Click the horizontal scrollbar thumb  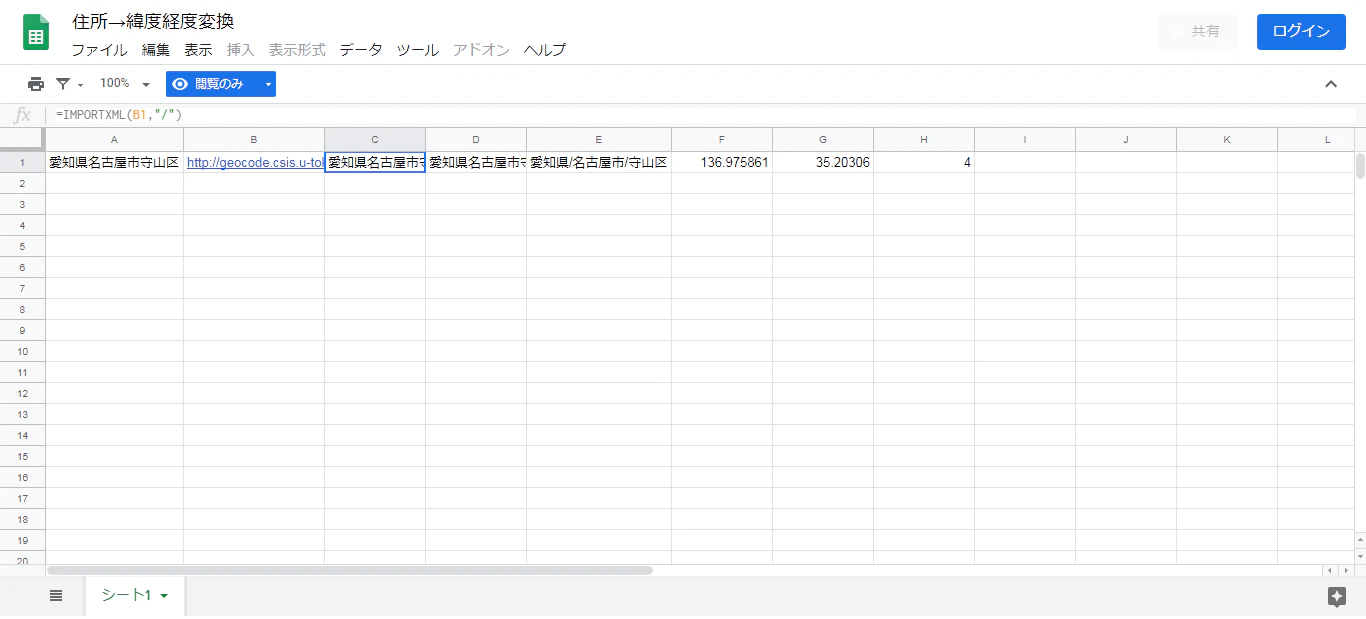click(x=350, y=570)
